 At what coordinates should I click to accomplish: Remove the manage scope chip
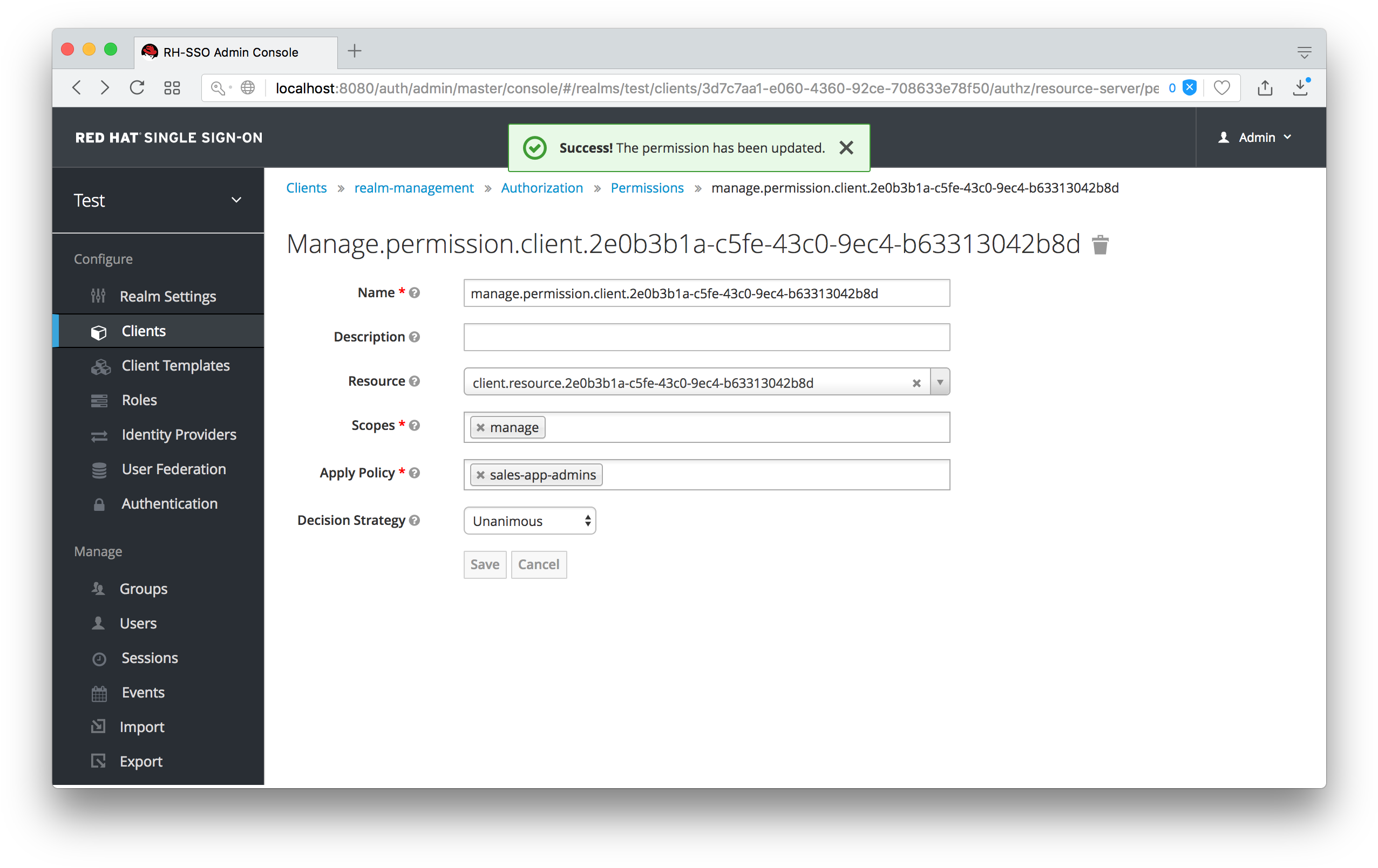[x=480, y=427]
